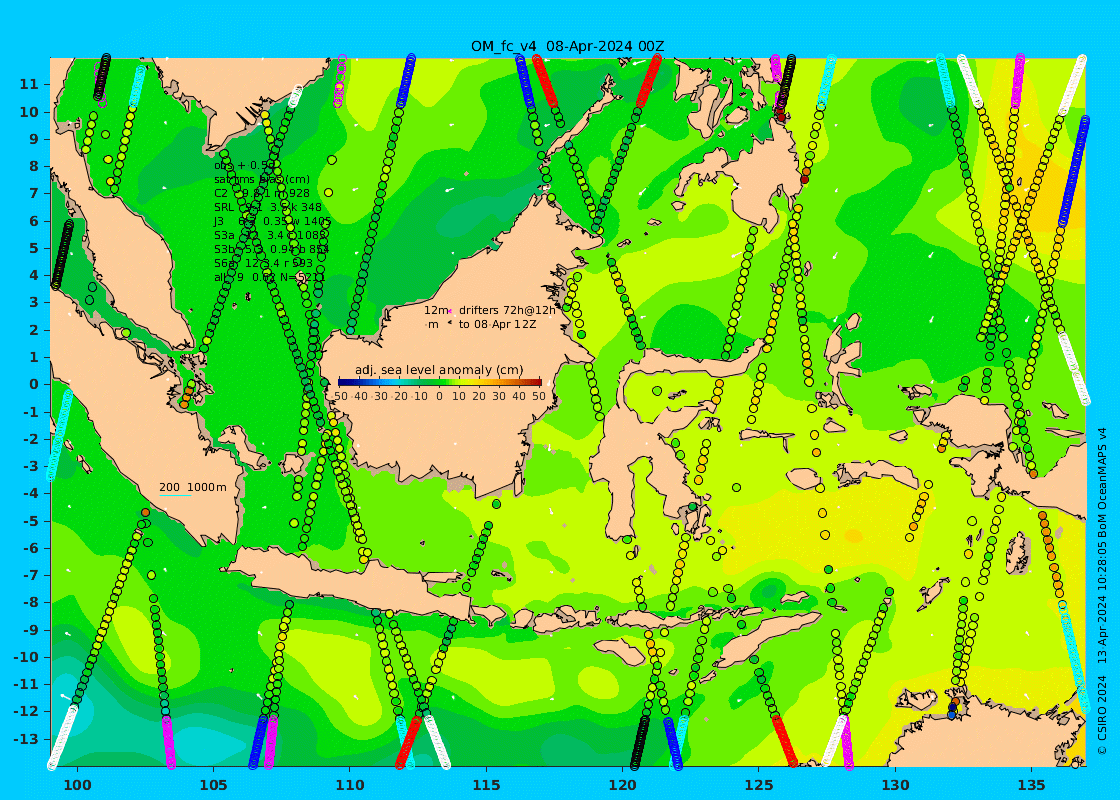Click latitude axis label -11
The image size is (1120, 800).
coord(26,684)
